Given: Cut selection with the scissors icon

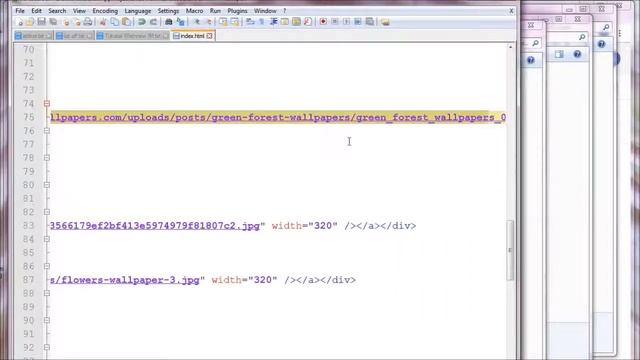Looking at the screenshot, I should point(103,22).
